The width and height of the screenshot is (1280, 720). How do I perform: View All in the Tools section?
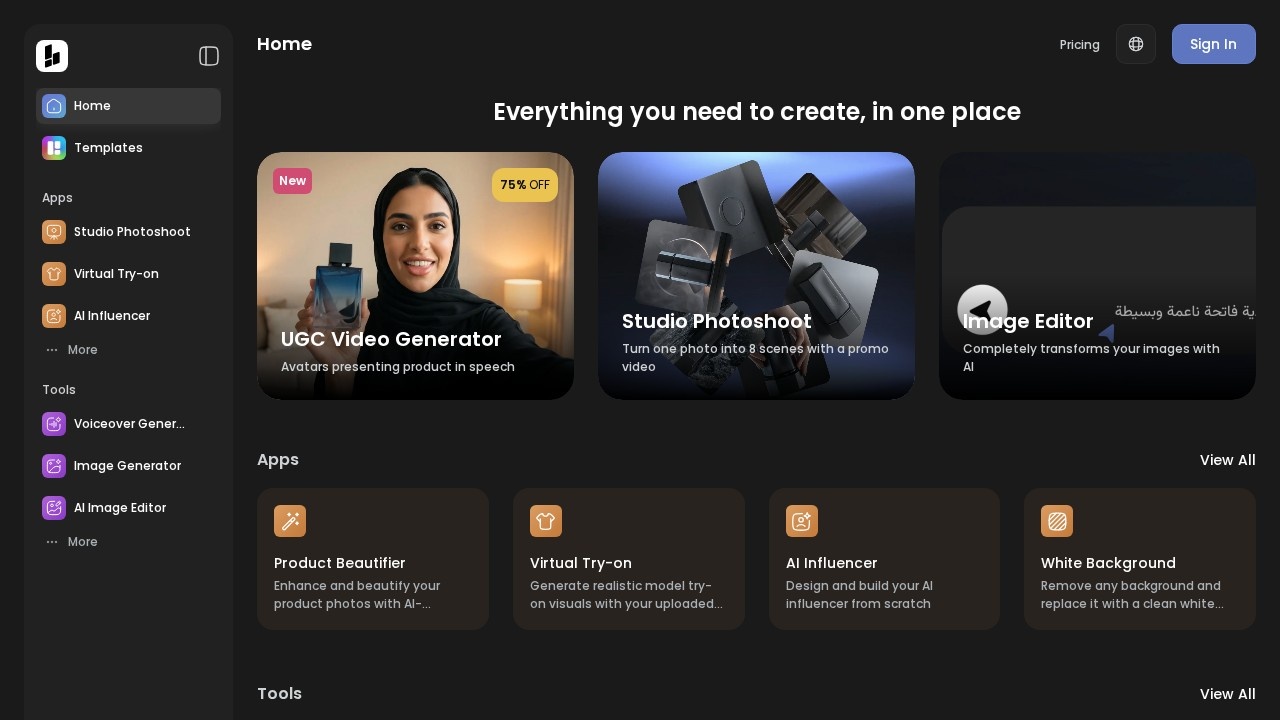(x=1228, y=694)
